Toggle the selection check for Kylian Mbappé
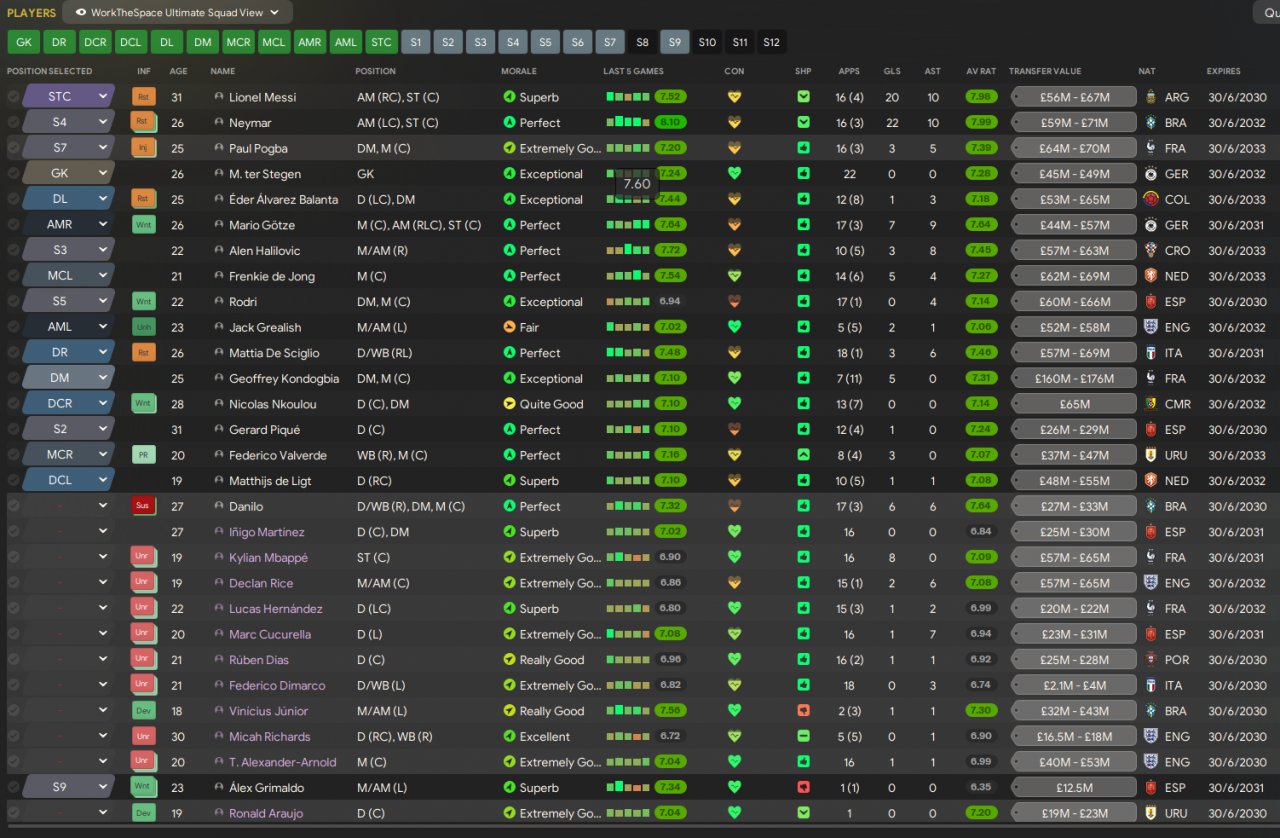The image size is (1280, 838). 13,557
